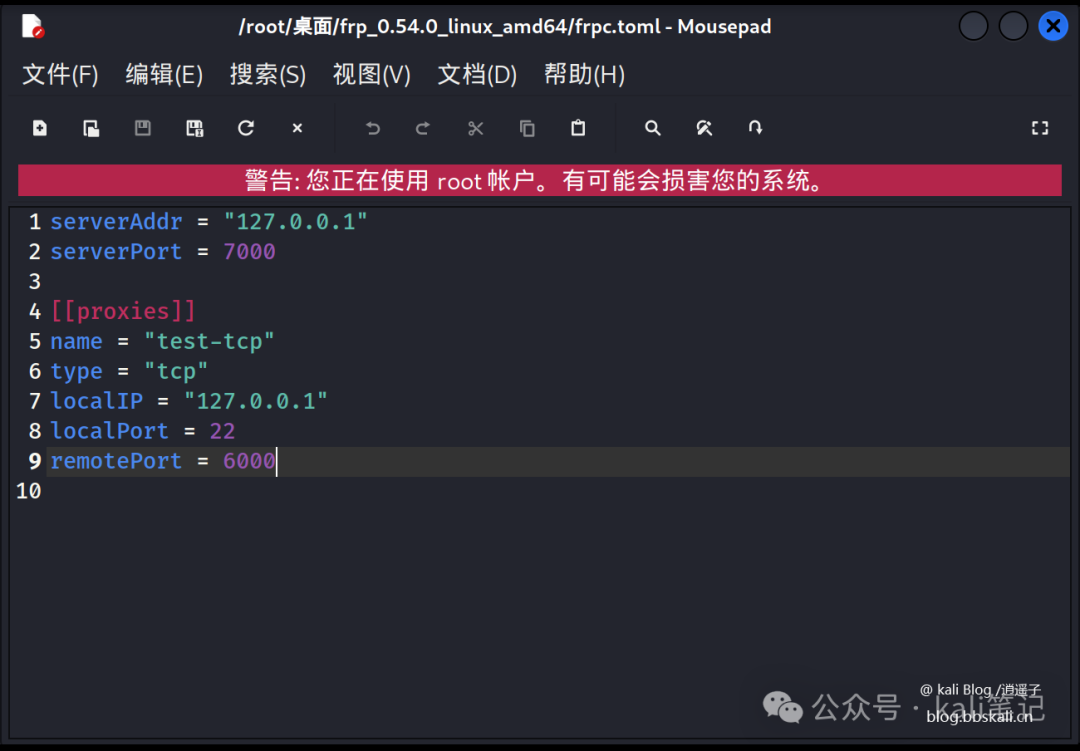
Task: Click the new from template toolbar icon
Action: click(91, 128)
